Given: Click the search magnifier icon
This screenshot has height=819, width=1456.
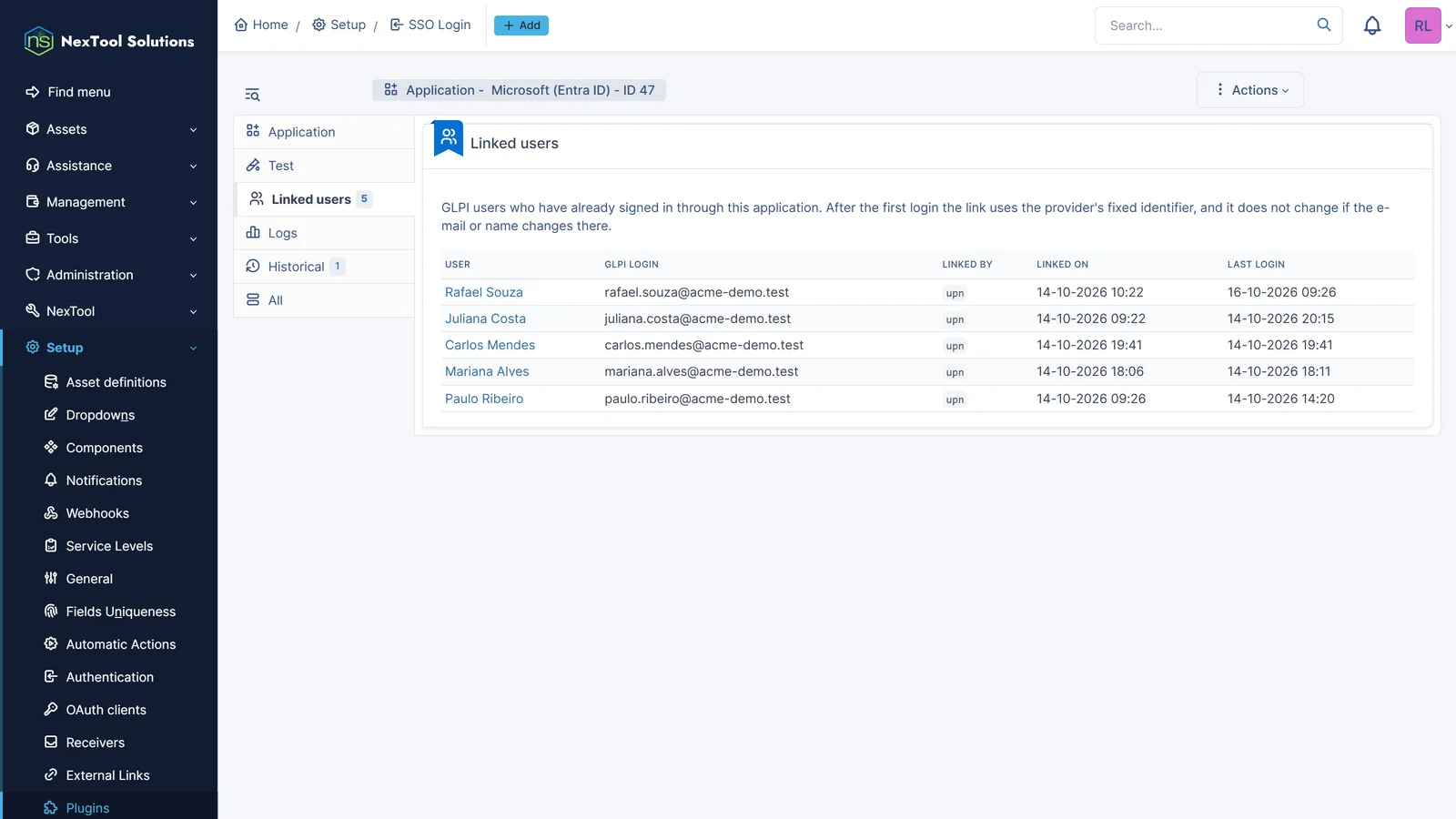Looking at the screenshot, I should pos(1324,25).
